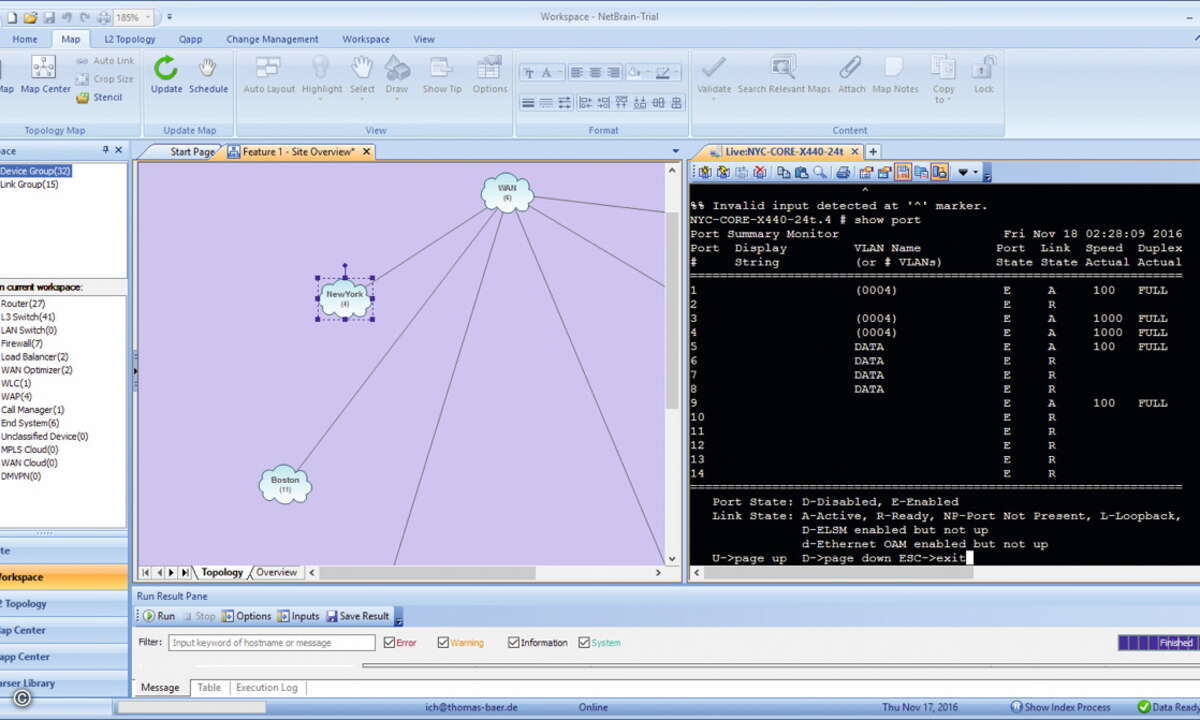Open the map tab list dropdown arrow

click(x=676, y=152)
